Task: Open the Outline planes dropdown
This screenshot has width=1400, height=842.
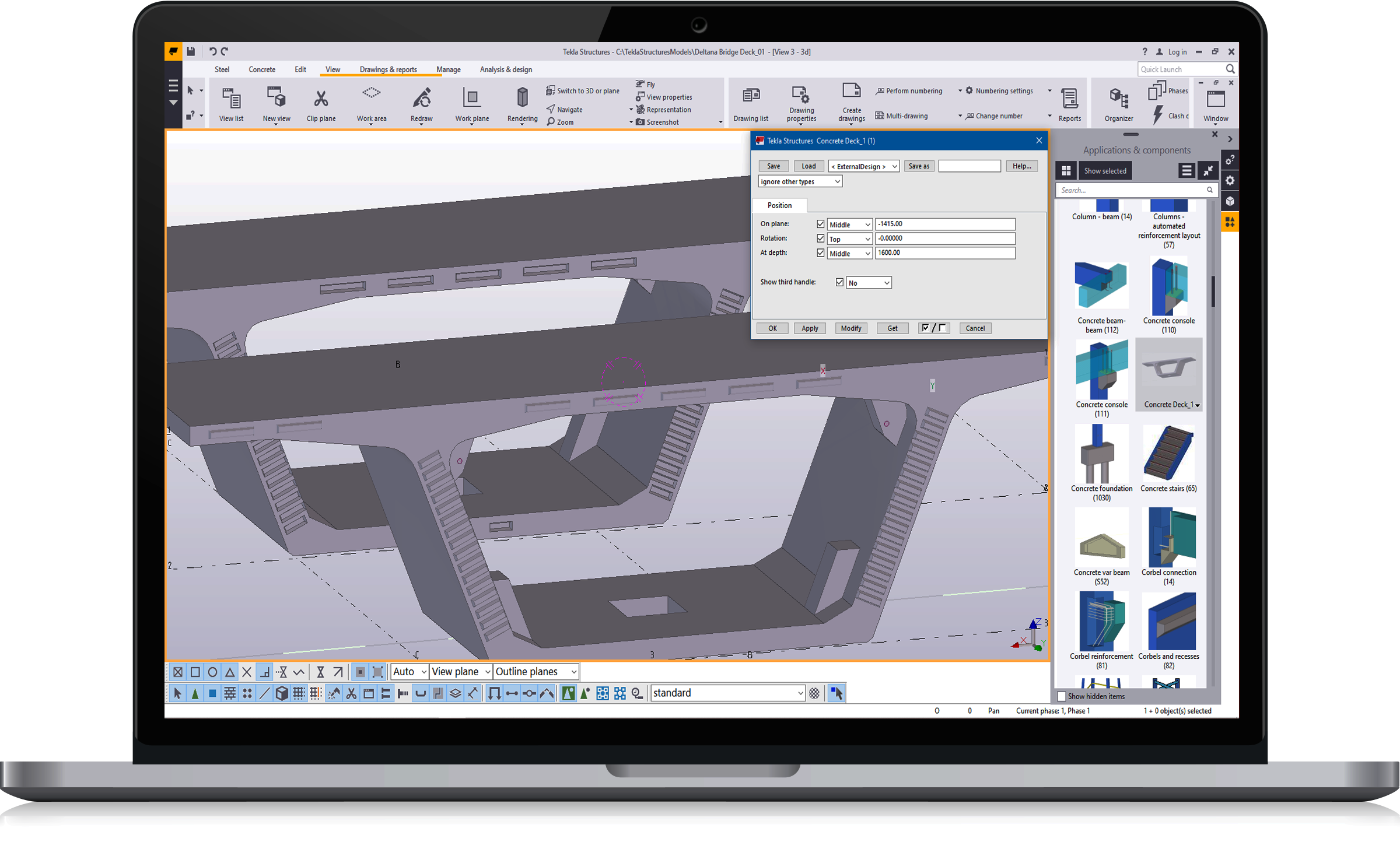Action: point(536,672)
